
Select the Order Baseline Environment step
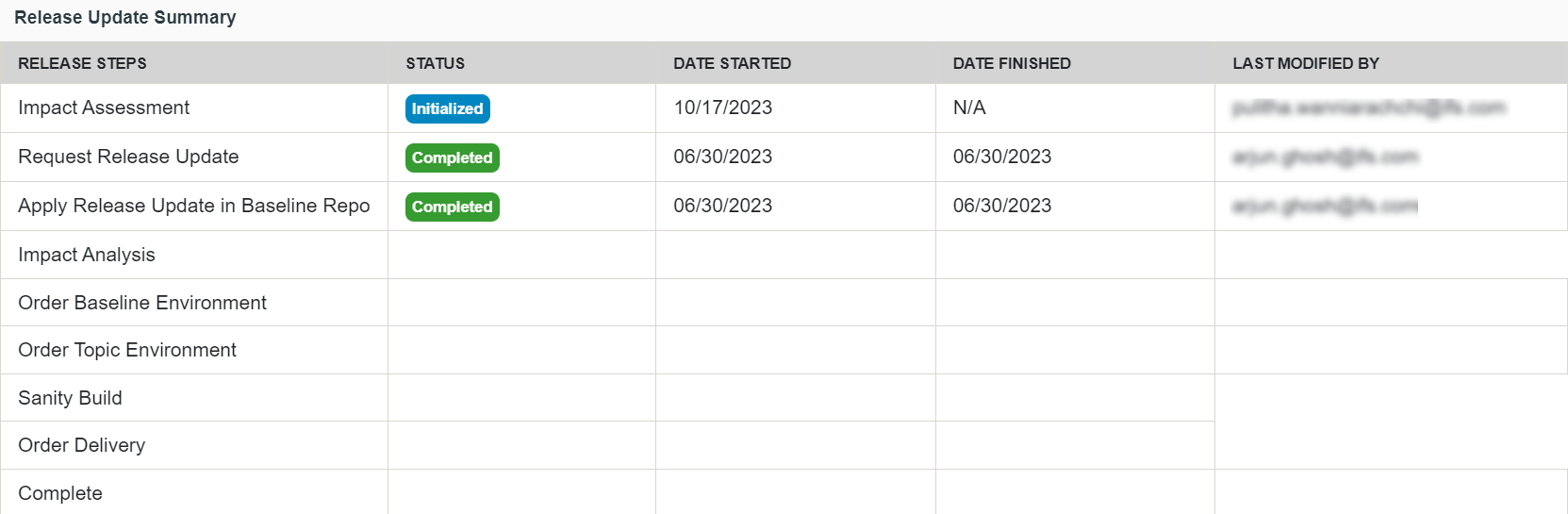(x=142, y=303)
